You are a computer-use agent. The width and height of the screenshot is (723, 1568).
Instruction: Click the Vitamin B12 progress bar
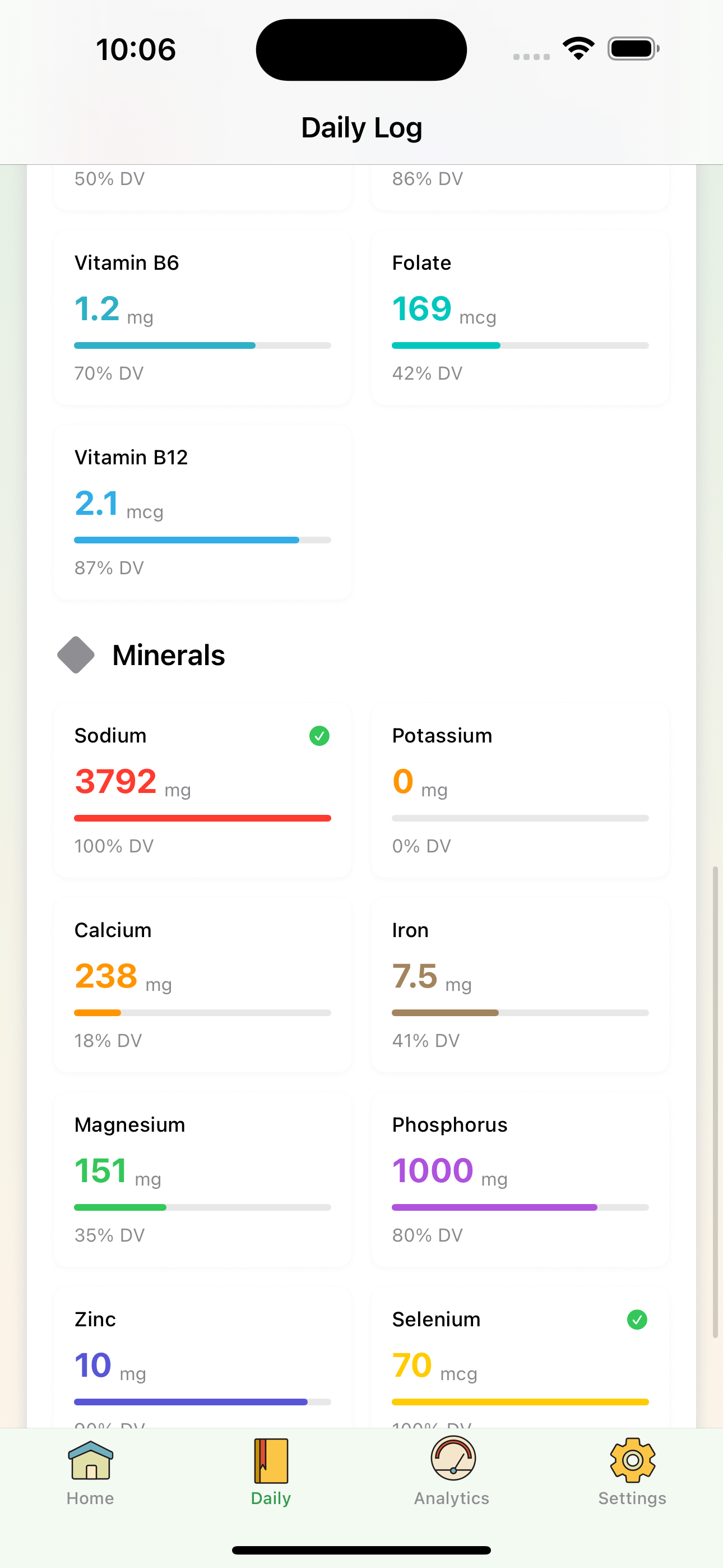pos(203,540)
